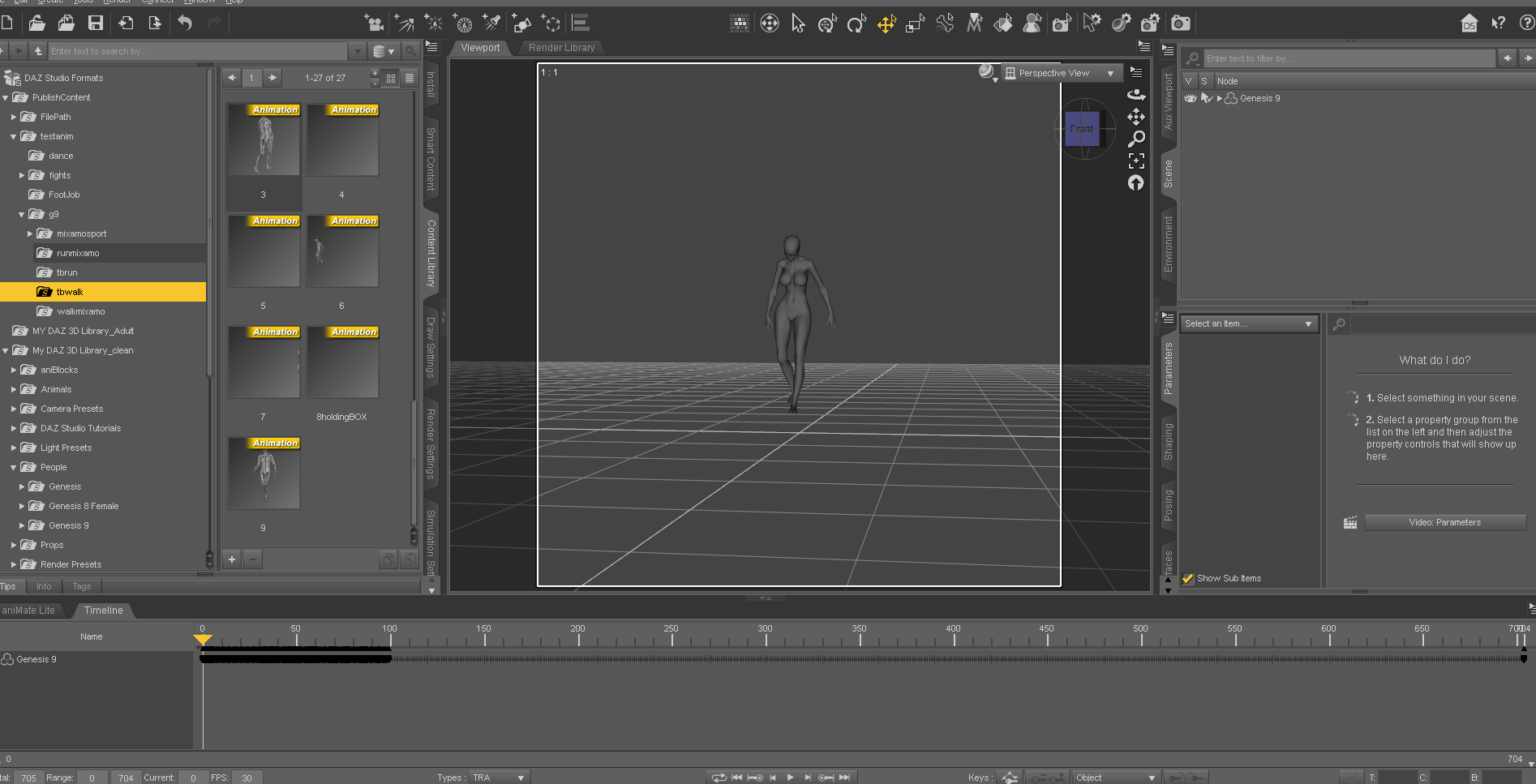Toggle visibility eye for Genesis 9
The image size is (1536, 784).
coord(1190,98)
